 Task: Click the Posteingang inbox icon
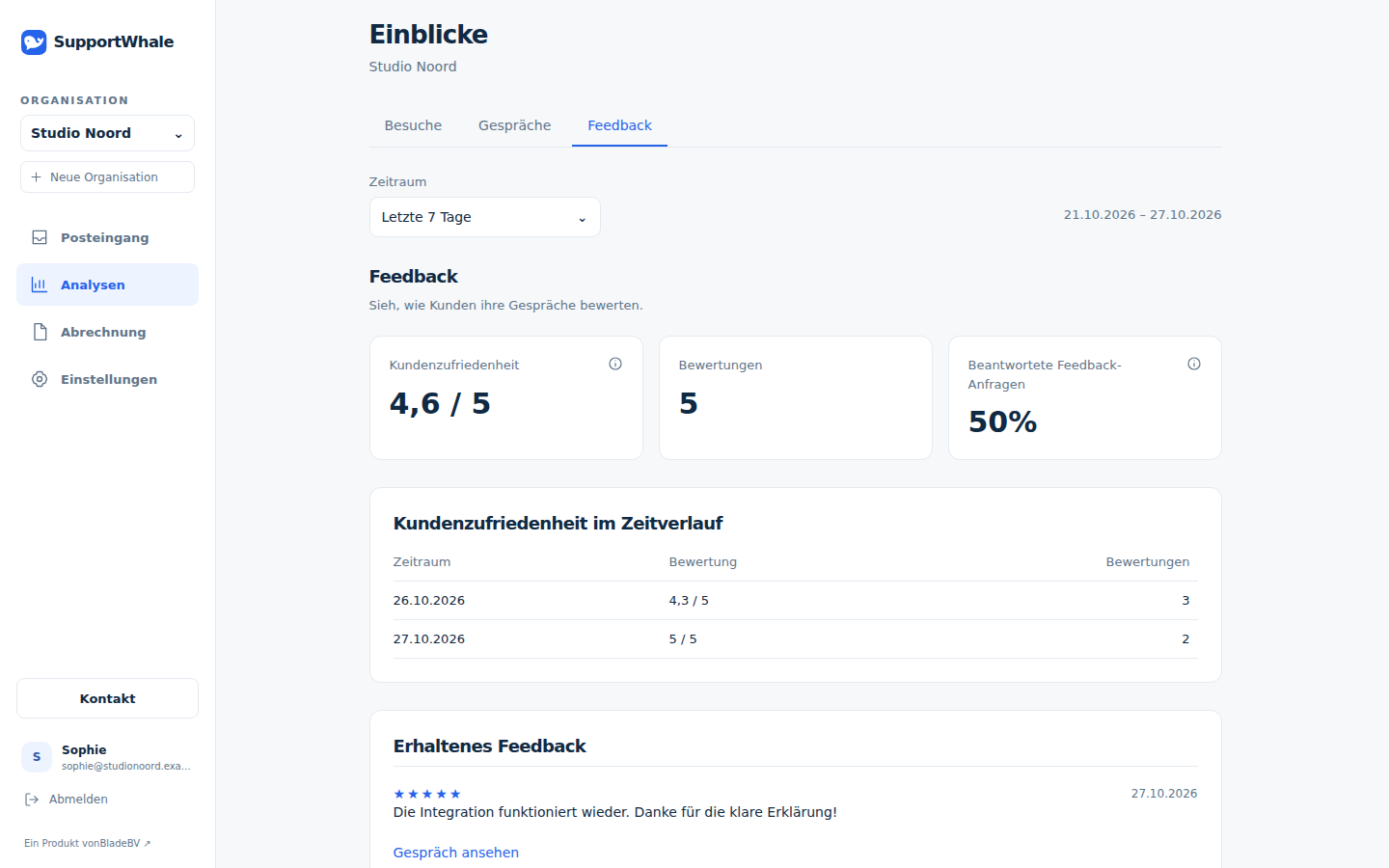coord(40,237)
